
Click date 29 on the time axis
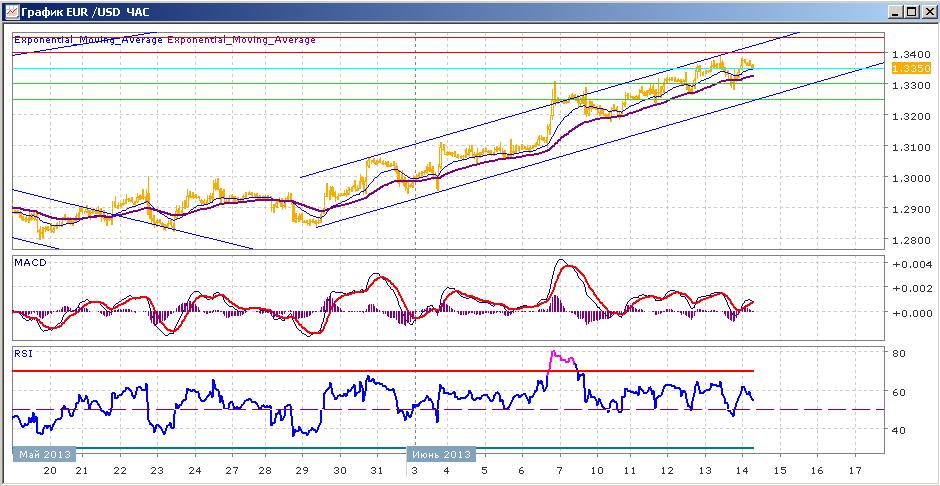pyautogui.click(x=302, y=470)
